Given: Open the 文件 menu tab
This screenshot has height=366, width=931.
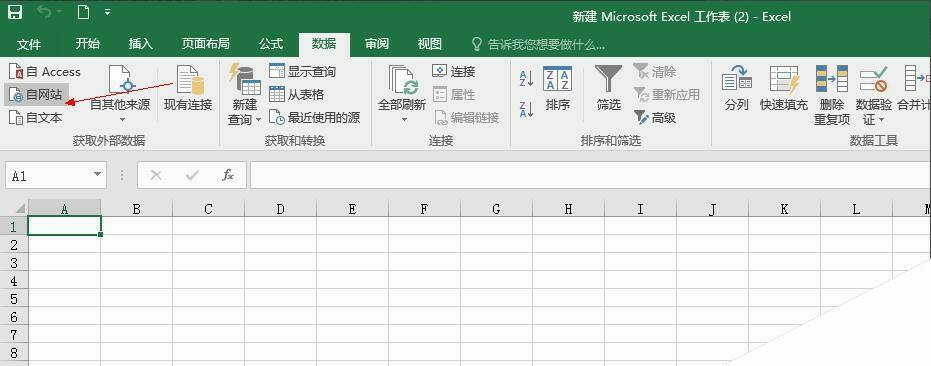Looking at the screenshot, I should pyautogui.click(x=29, y=44).
